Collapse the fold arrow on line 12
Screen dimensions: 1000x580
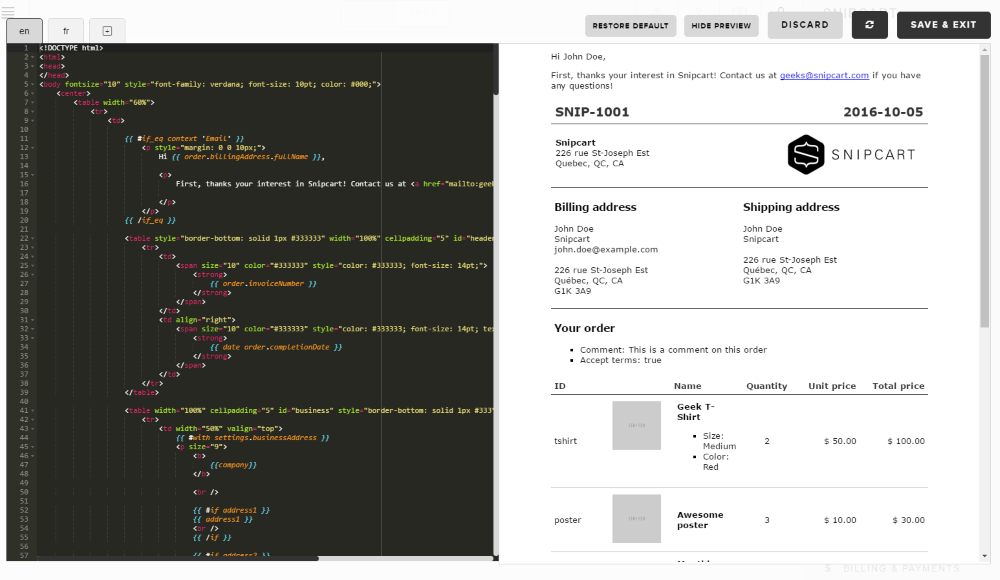tap(33, 147)
